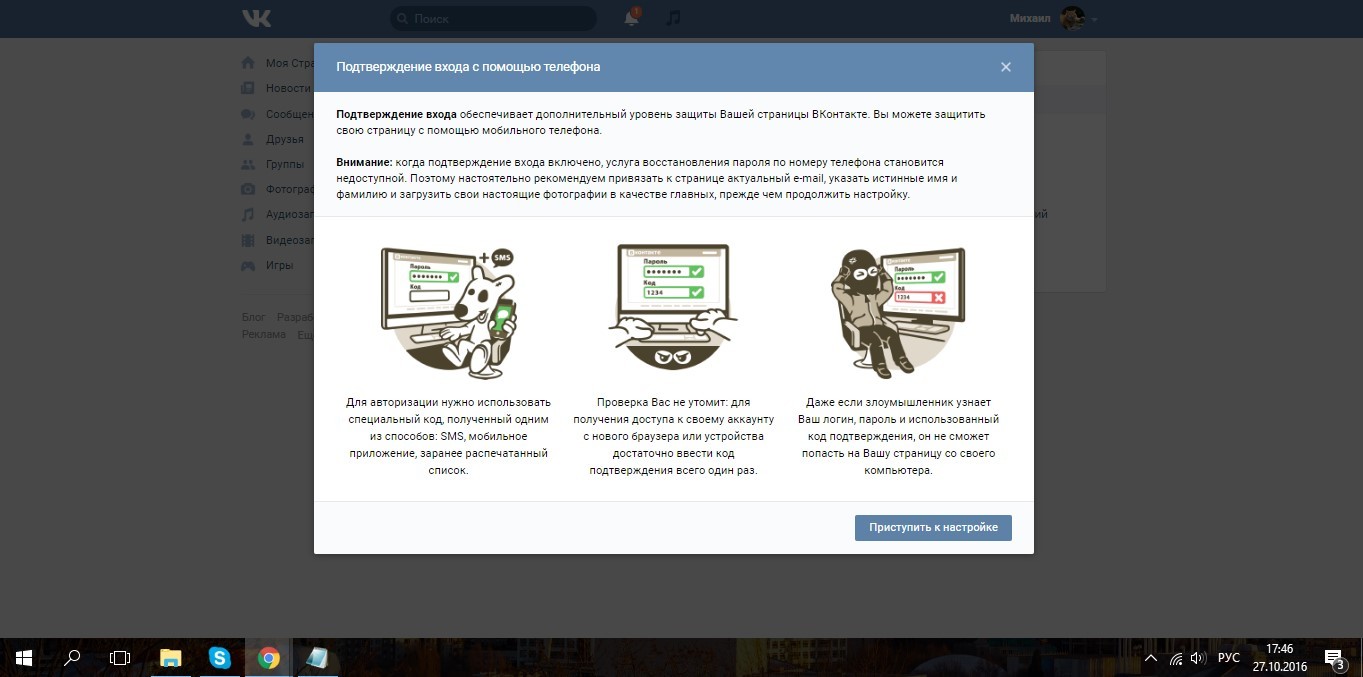Open Windows Start menu
Screen dimensions: 1363x677
tap(24, 658)
